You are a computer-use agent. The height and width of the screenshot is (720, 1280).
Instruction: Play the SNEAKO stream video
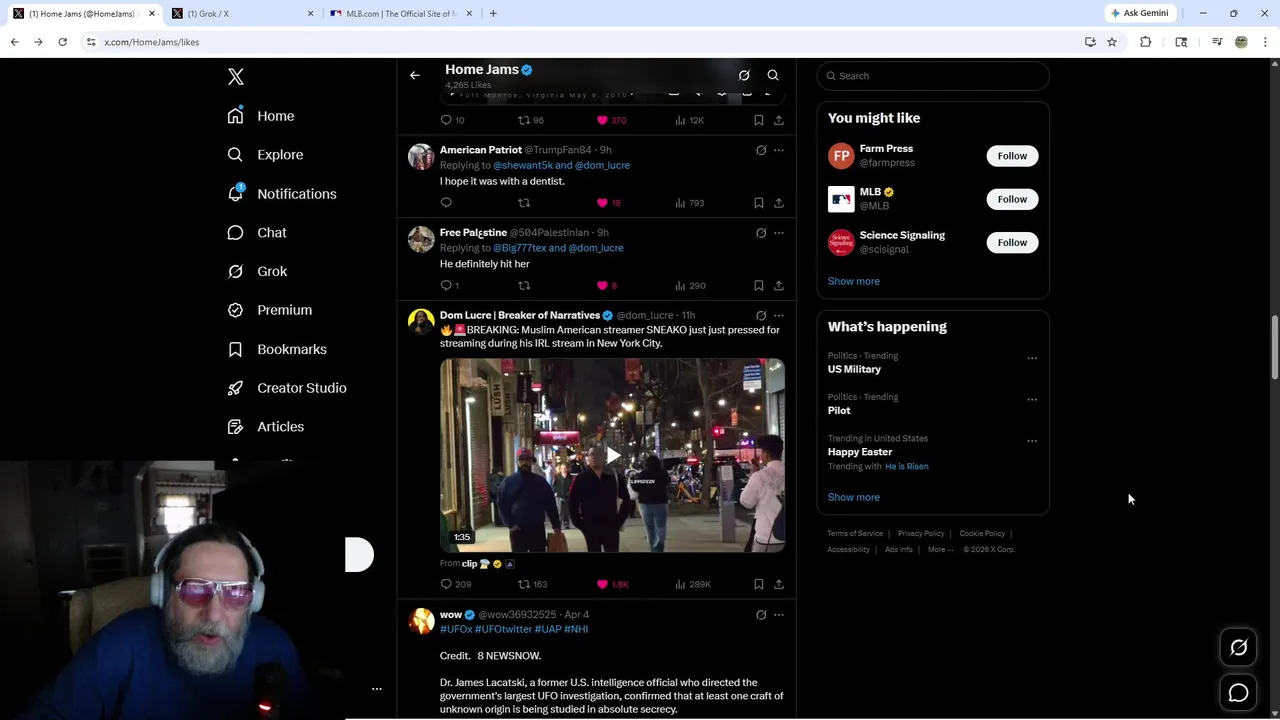tap(612, 456)
